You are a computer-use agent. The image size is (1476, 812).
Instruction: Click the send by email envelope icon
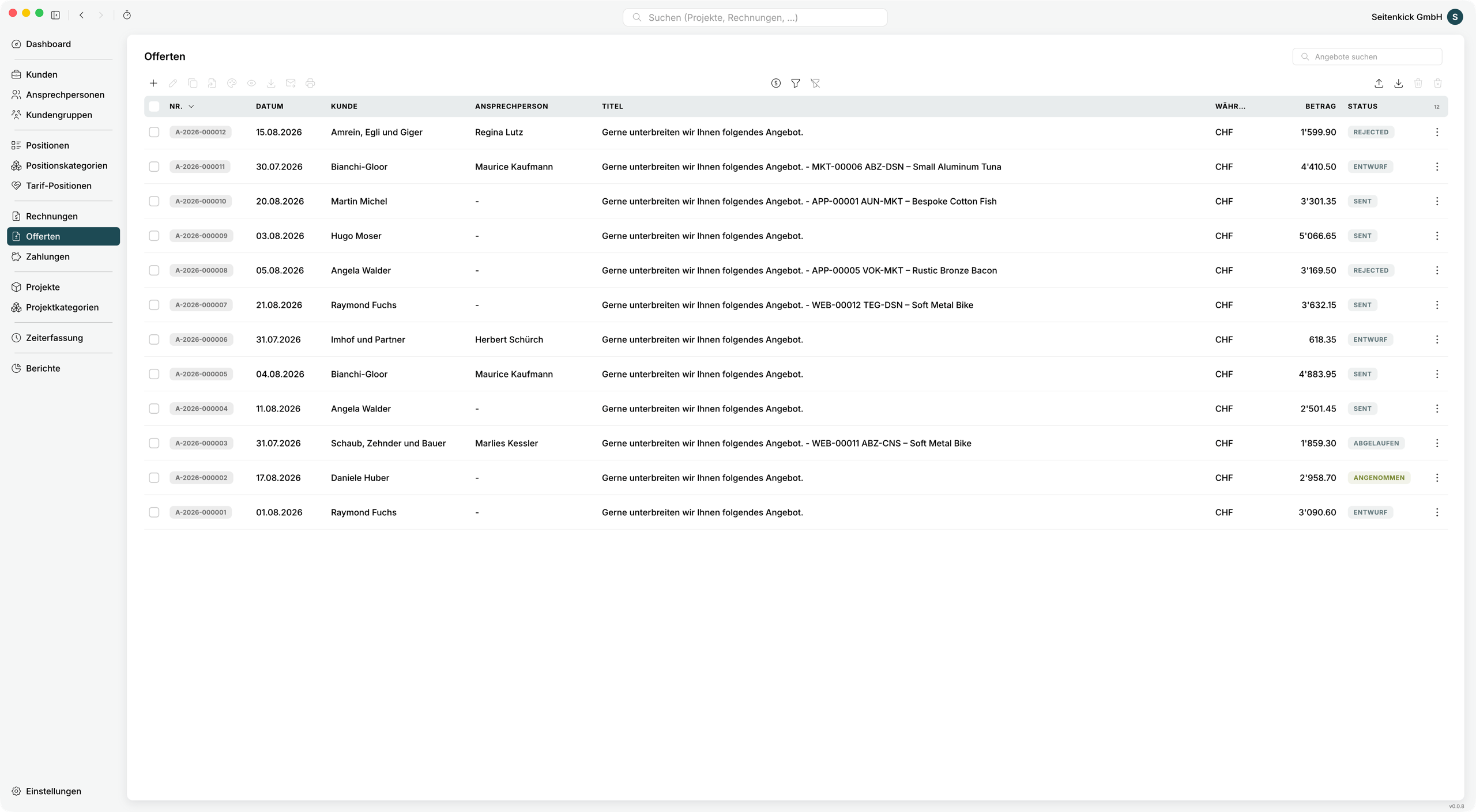(291, 83)
